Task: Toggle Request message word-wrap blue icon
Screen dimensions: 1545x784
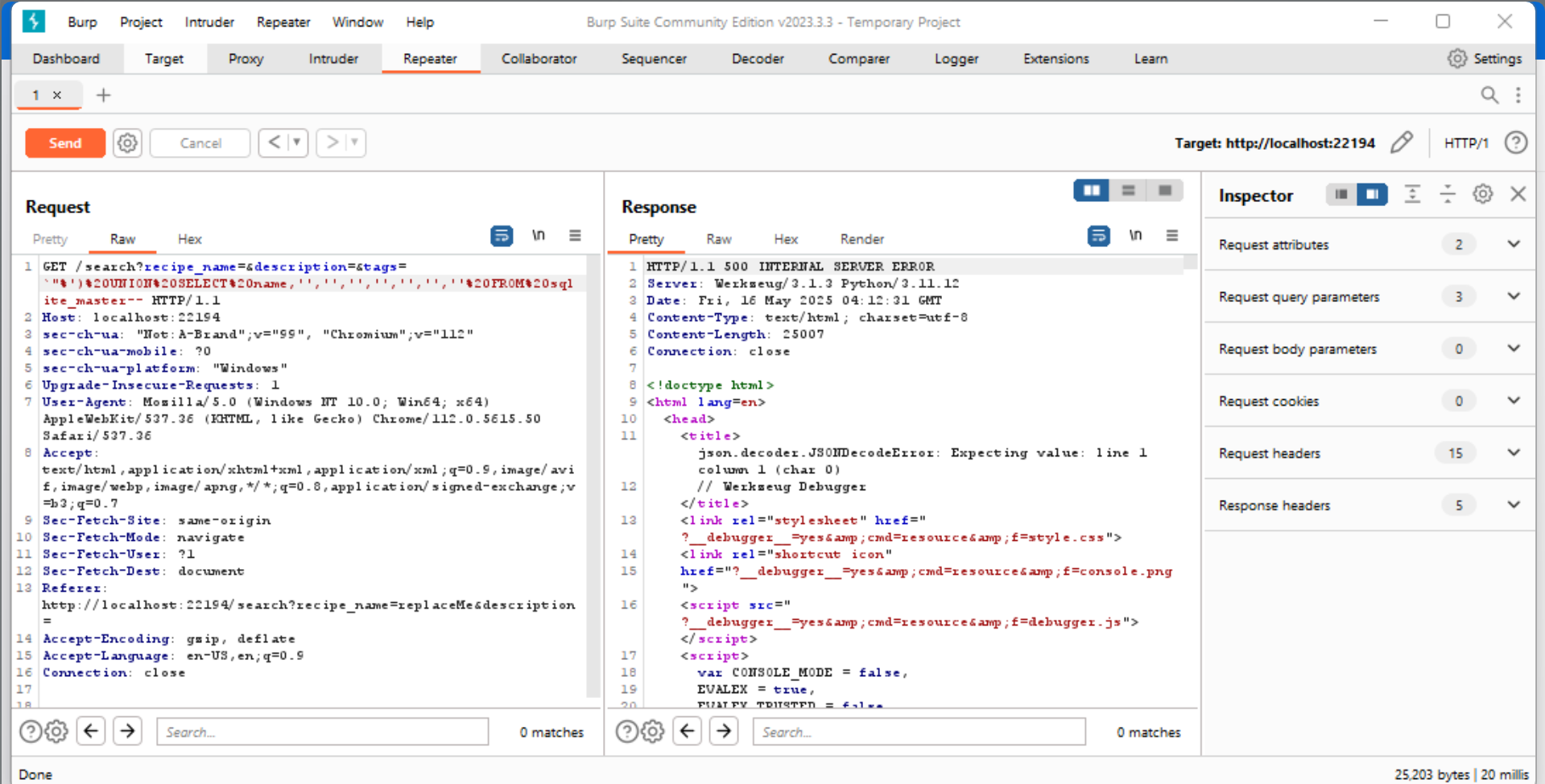Action: click(x=502, y=236)
